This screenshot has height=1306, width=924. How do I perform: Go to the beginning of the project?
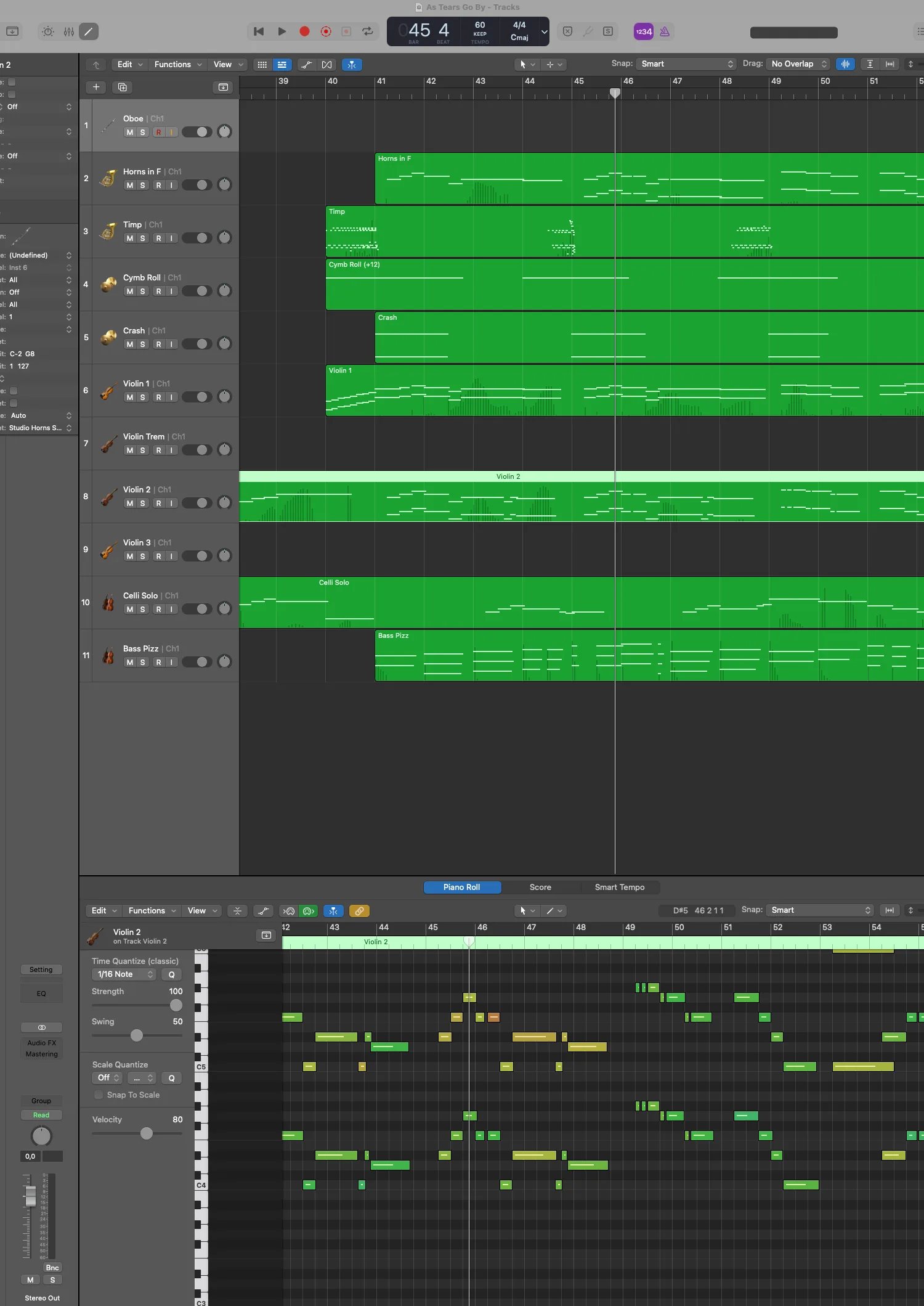tap(259, 31)
